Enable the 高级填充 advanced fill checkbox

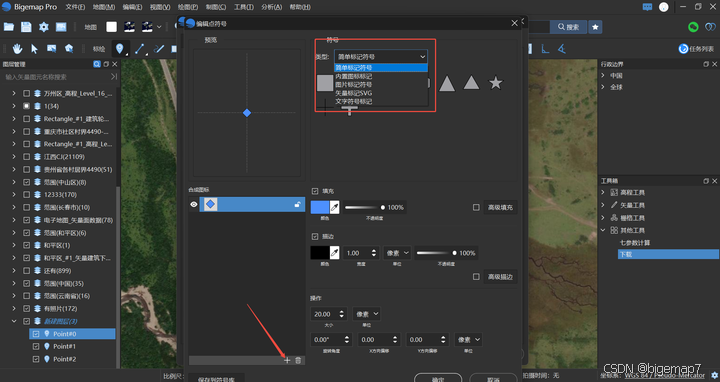click(476, 208)
